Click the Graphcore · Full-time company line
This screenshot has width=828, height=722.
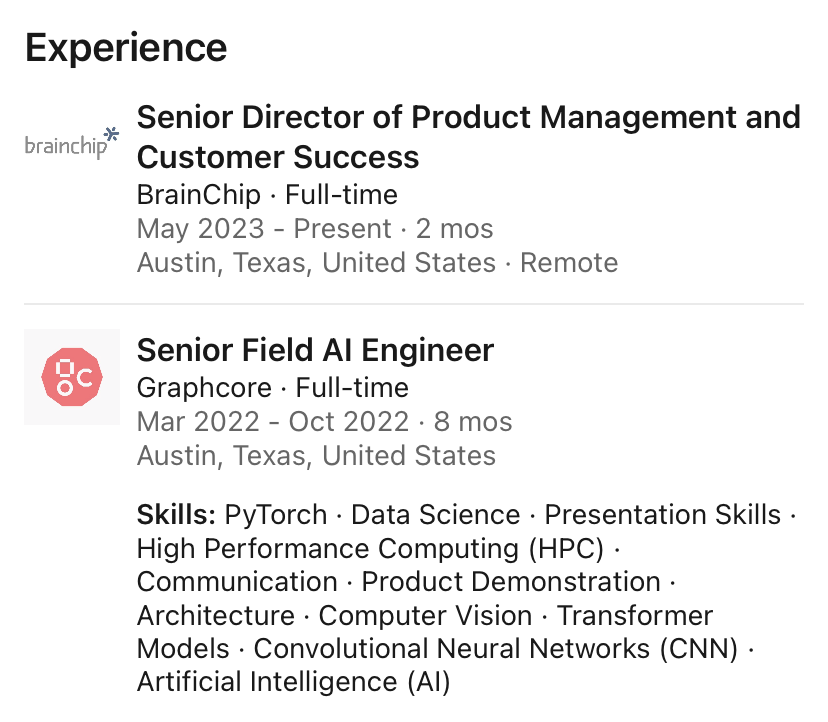[x=272, y=388]
